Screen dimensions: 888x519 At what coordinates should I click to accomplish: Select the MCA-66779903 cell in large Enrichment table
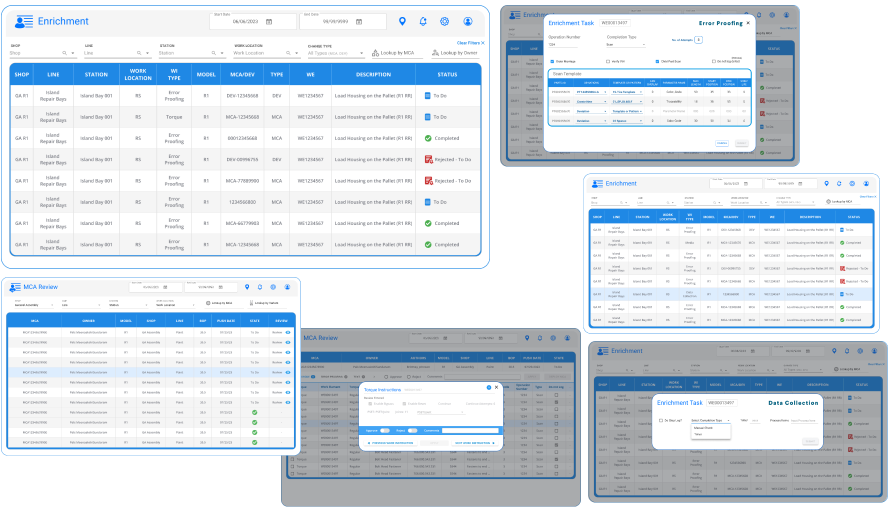tap(242, 223)
